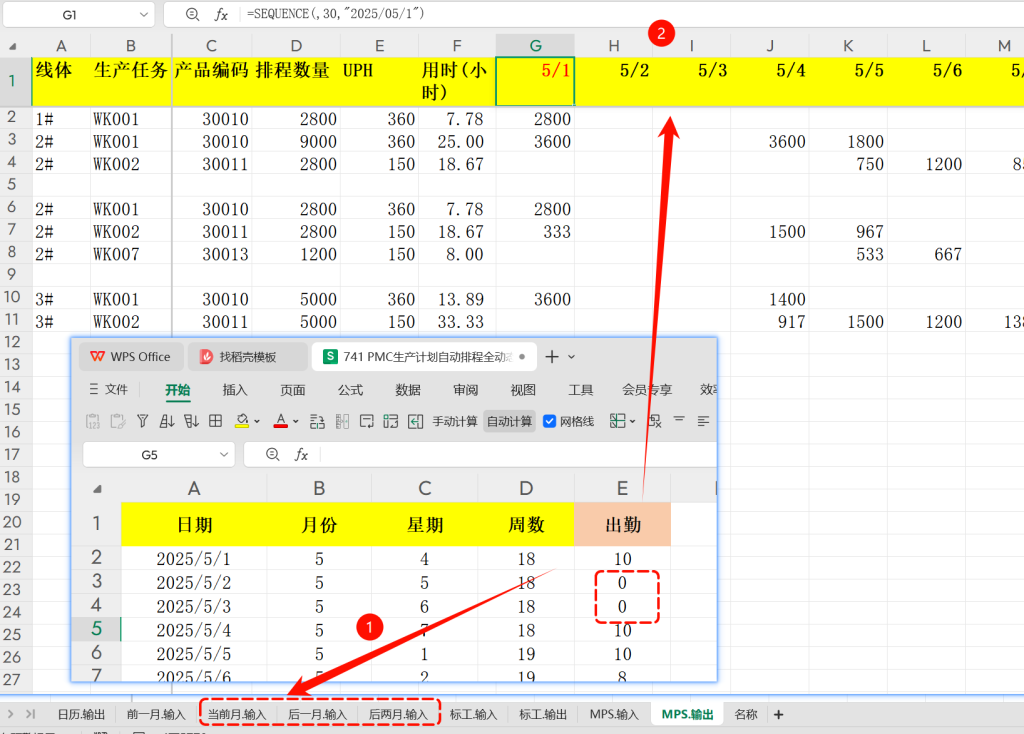Viewport: 1024px width, 734px height.
Task: Switch to 手动计算 manual calculation
Action: point(455,421)
